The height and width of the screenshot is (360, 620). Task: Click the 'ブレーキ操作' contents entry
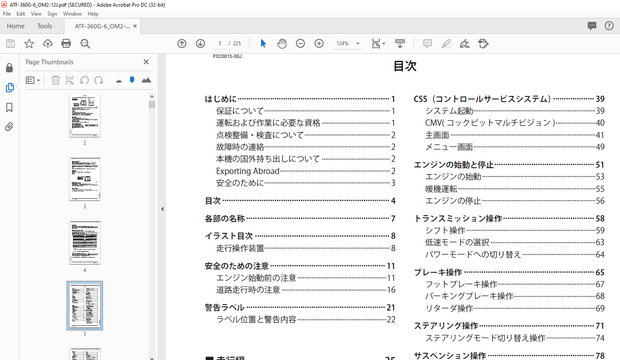pos(438,272)
